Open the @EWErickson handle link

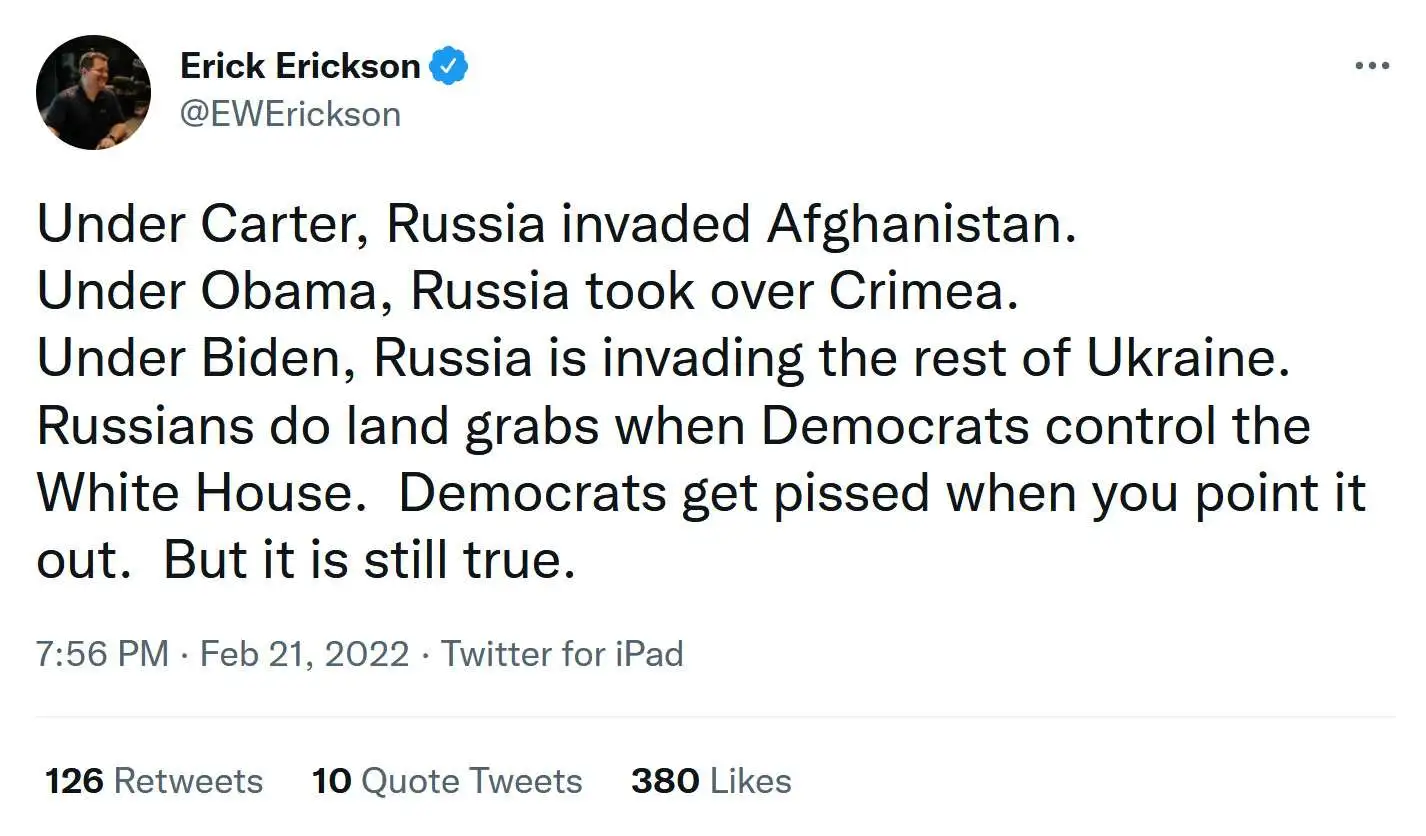click(x=290, y=114)
